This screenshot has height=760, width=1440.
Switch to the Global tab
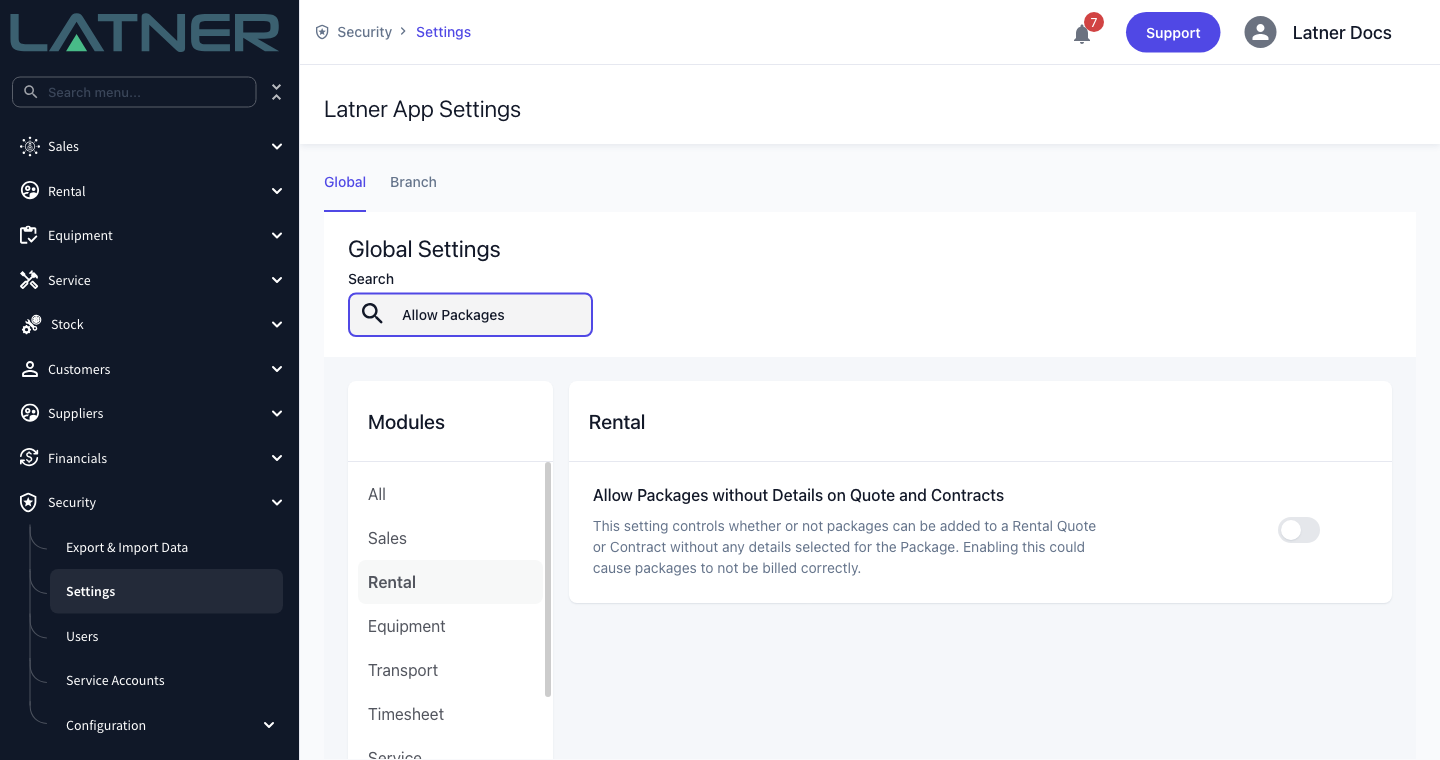pyautogui.click(x=345, y=182)
